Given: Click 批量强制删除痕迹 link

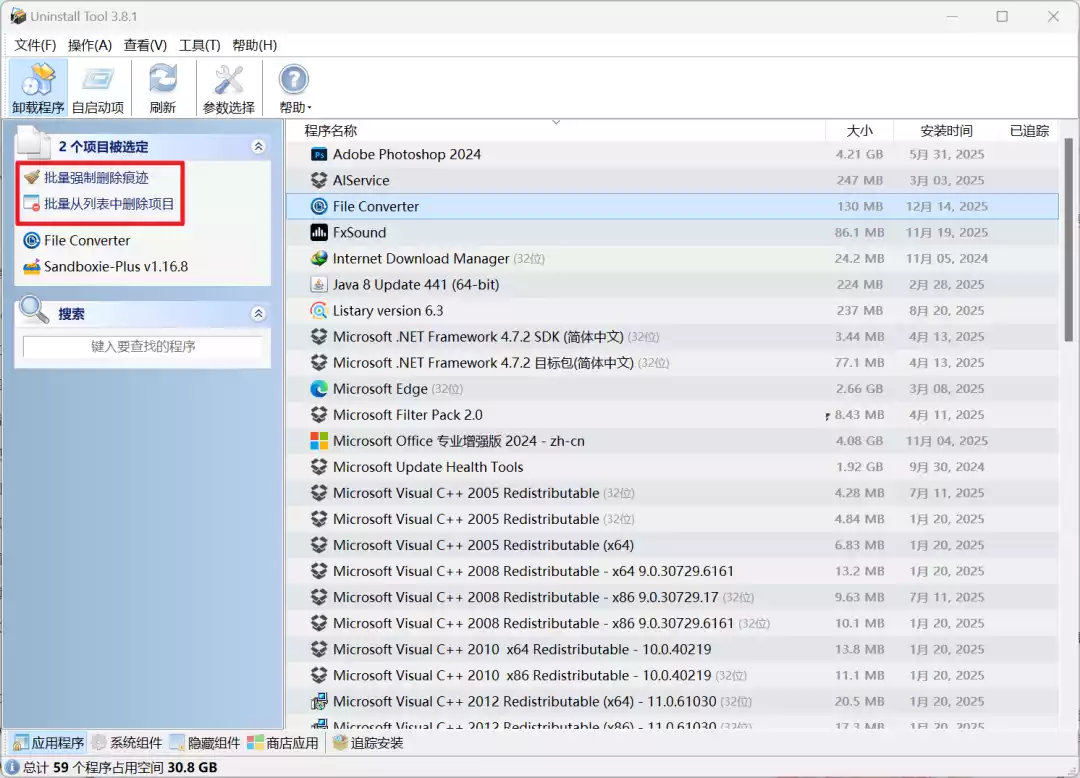Looking at the screenshot, I should pyautogui.click(x=96, y=177).
